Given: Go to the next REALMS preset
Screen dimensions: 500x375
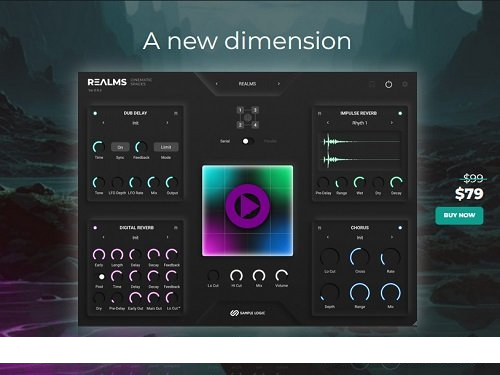Looking at the screenshot, I should tap(279, 84).
